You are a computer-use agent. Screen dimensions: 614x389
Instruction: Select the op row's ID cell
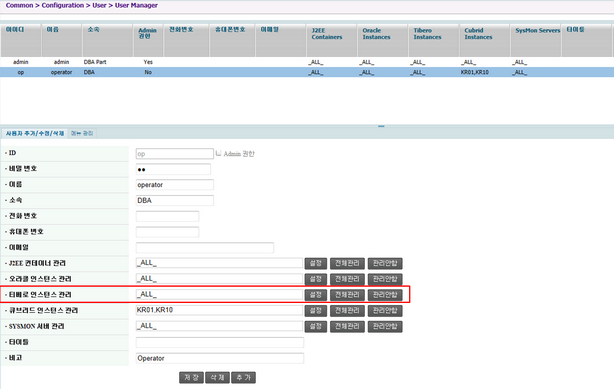pos(21,72)
